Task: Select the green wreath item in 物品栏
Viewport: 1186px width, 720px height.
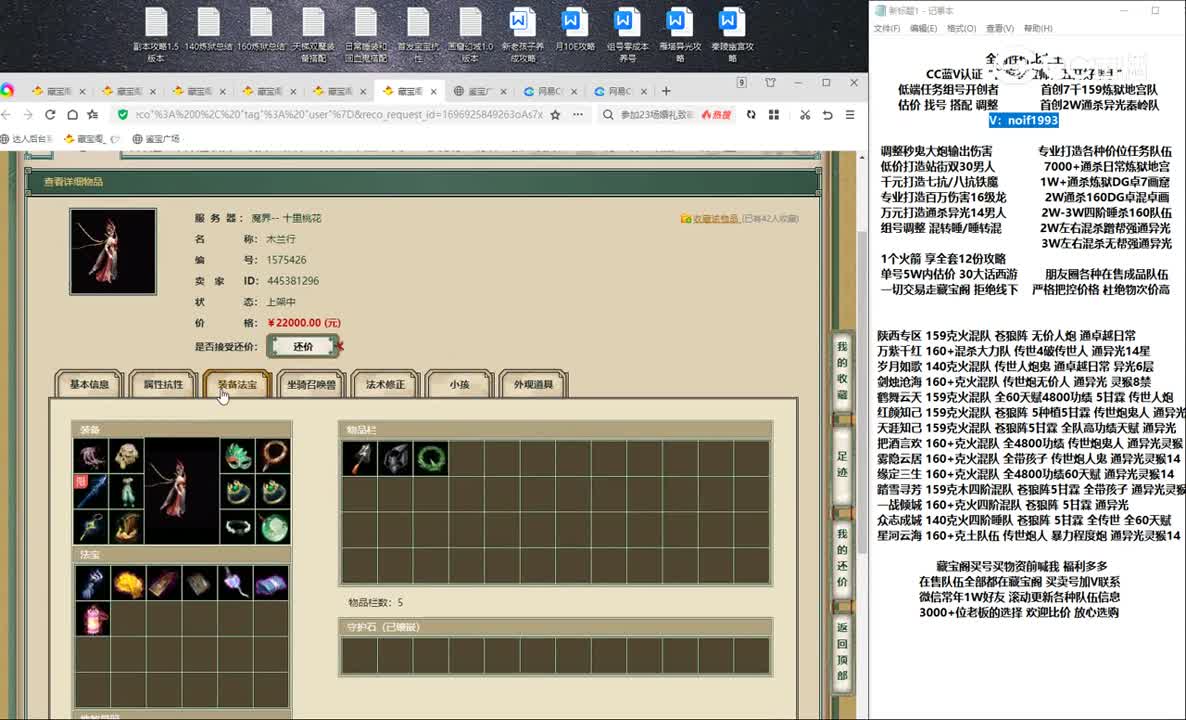Action: tap(431, 458)
